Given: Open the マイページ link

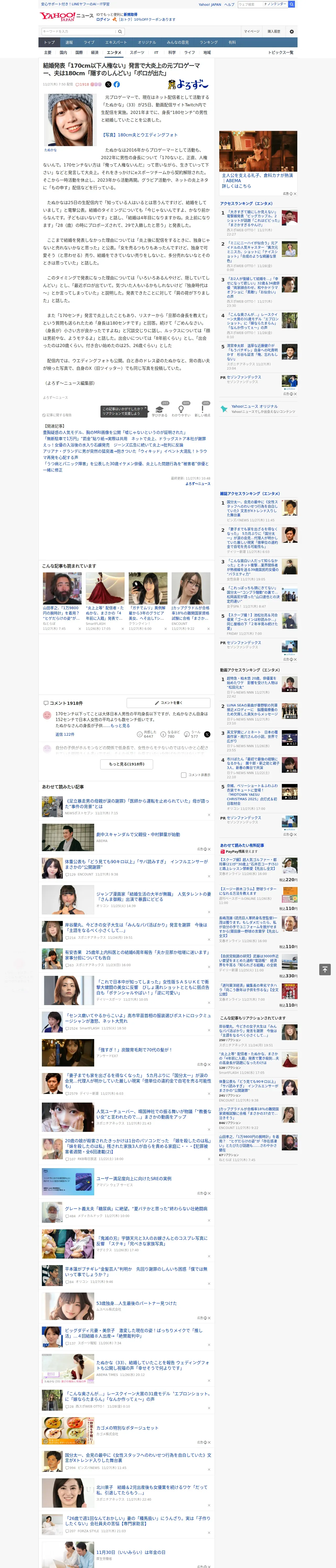Looking at the screenshot, I should (252, 31).
